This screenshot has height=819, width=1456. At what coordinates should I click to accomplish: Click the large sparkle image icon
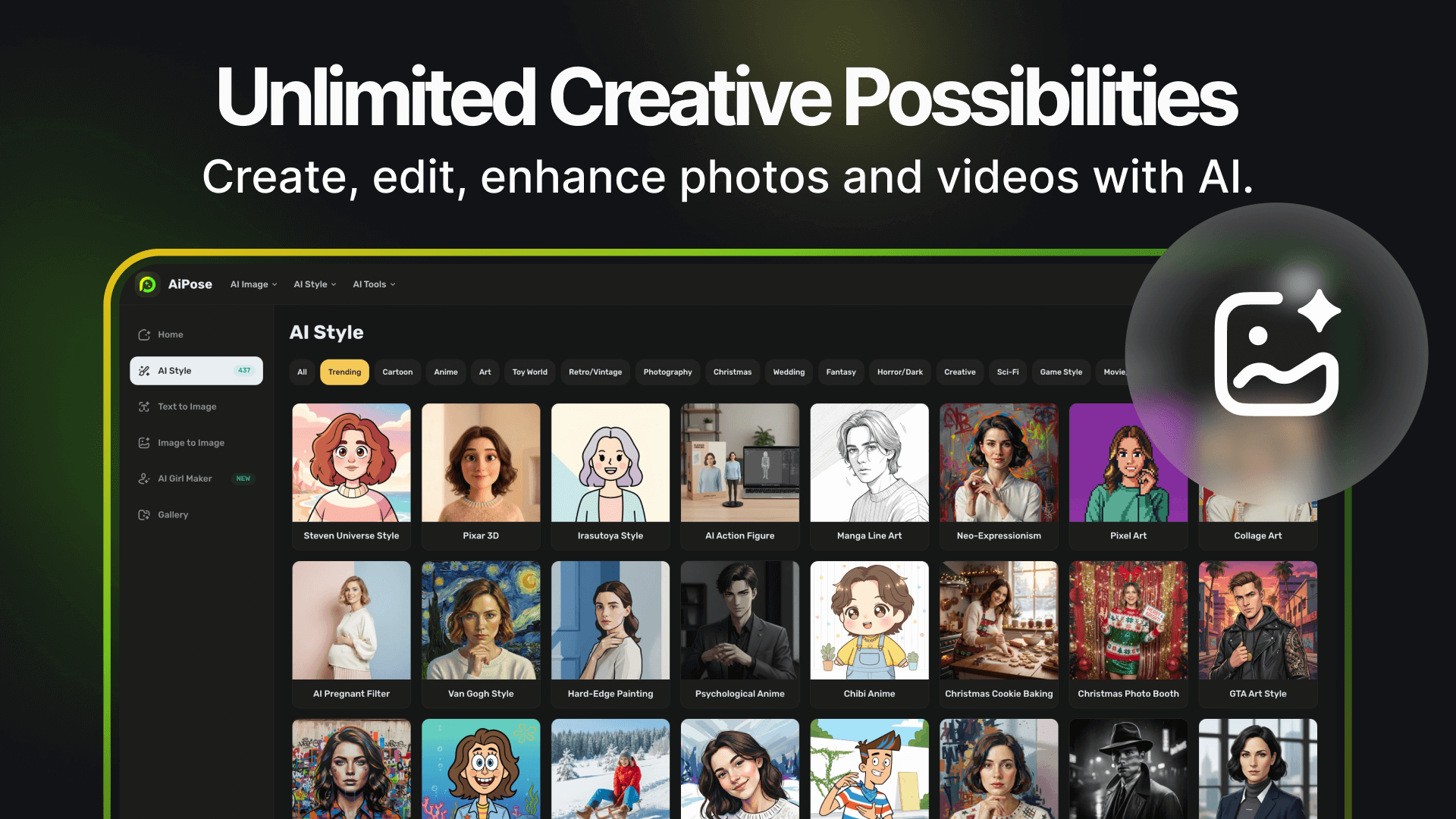coord(1277,353)
